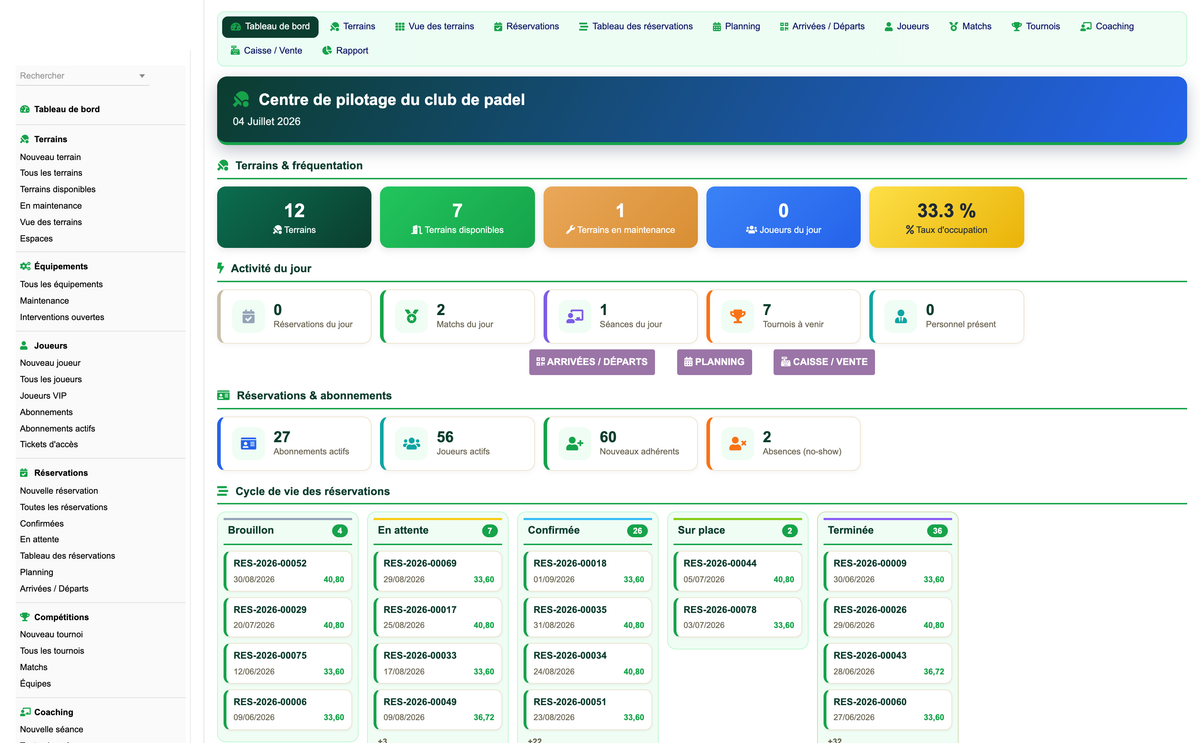Click the dashboard icon beside sidebar Tableau de bord
This screenshot has width=1200, height=743.
tap(25, 109)
